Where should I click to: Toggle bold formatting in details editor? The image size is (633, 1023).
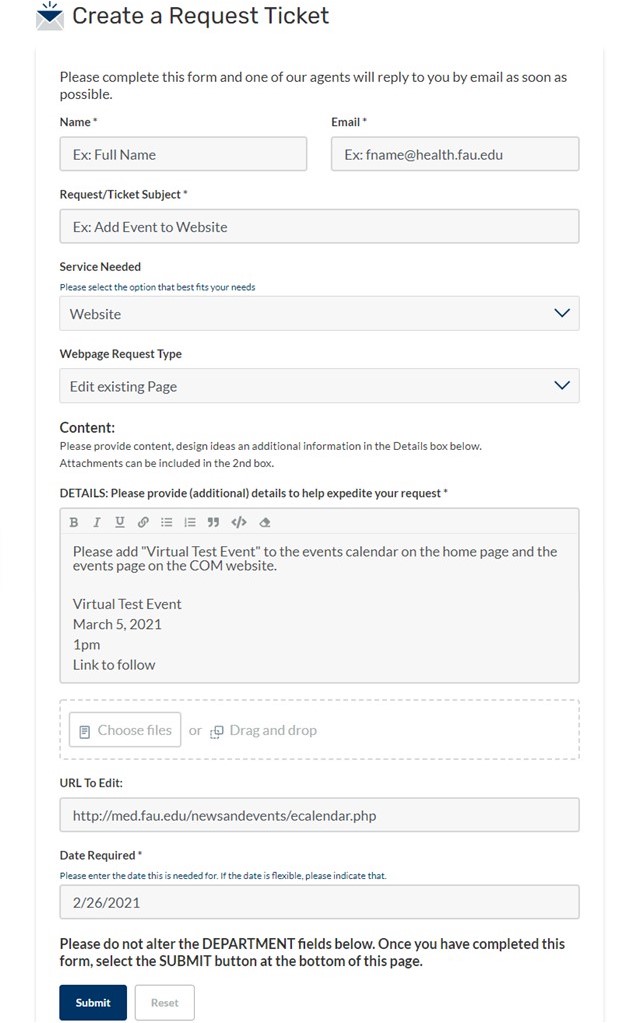pyautogui.click(x=74, y=522)
